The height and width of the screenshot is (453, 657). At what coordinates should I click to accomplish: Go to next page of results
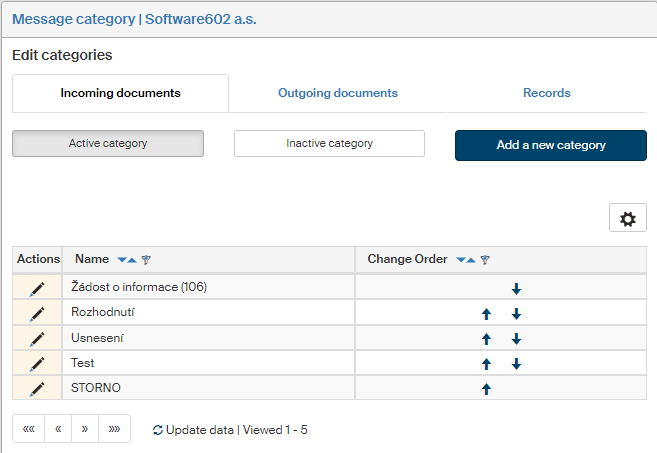[x=85, y=429]
